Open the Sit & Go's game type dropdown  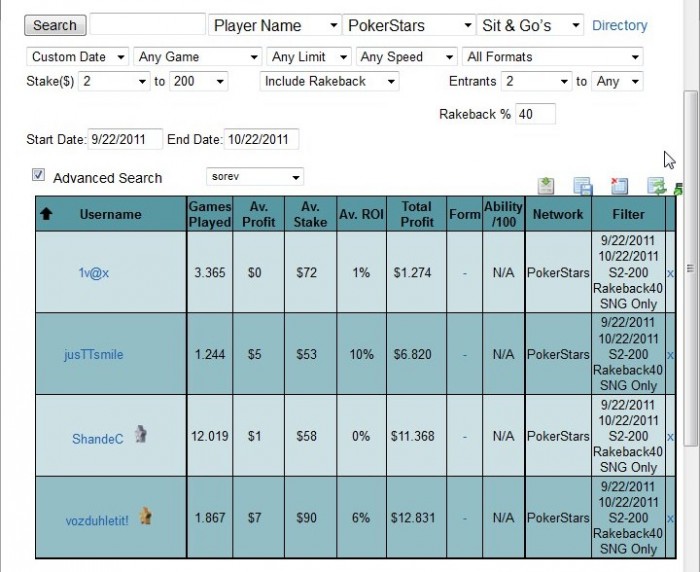[532, 25]
